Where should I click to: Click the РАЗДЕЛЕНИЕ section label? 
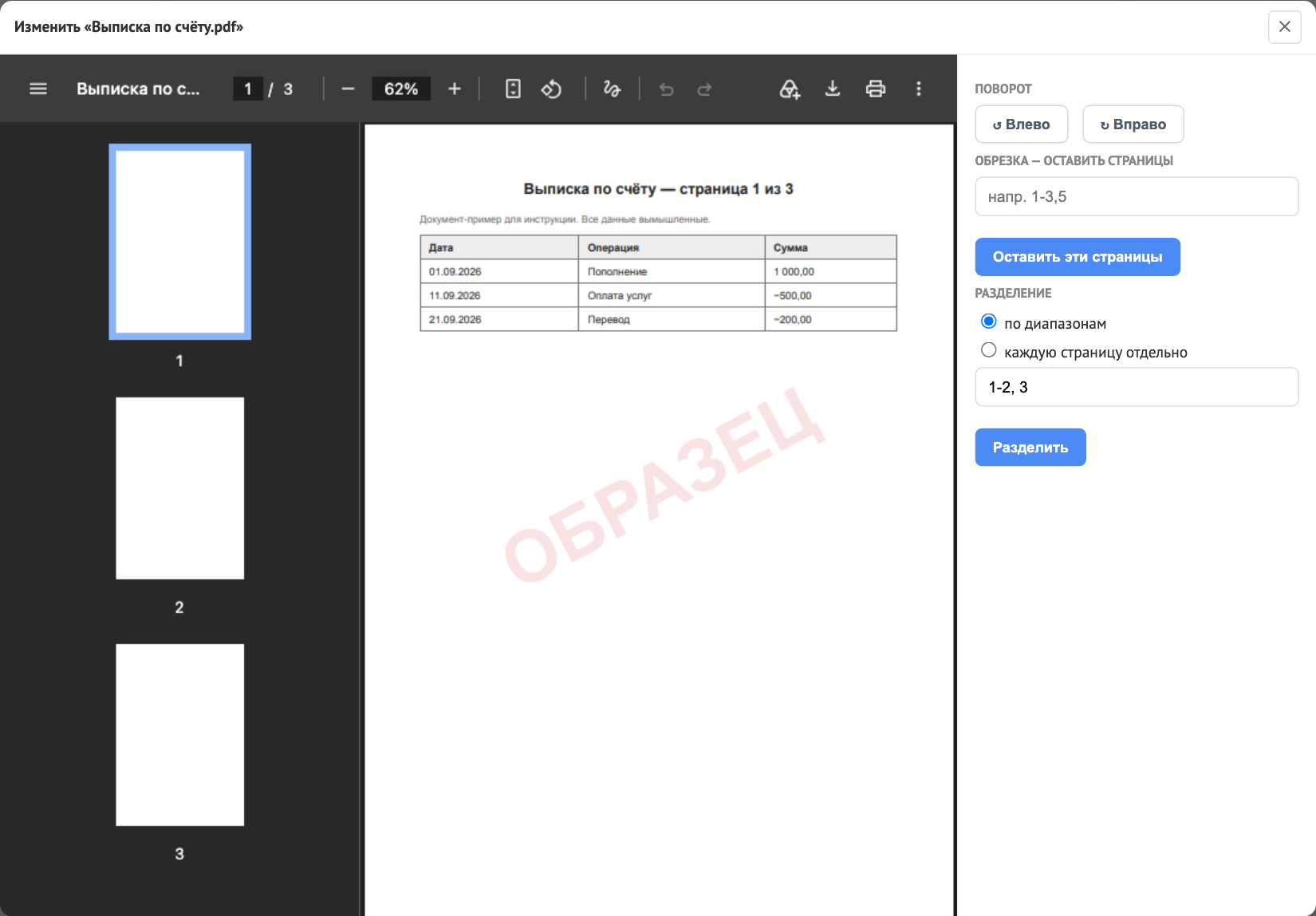tap(1013, 293)
